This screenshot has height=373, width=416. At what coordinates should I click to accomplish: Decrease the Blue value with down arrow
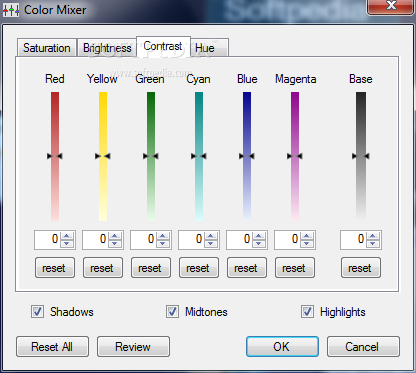[x=259, y=243]
